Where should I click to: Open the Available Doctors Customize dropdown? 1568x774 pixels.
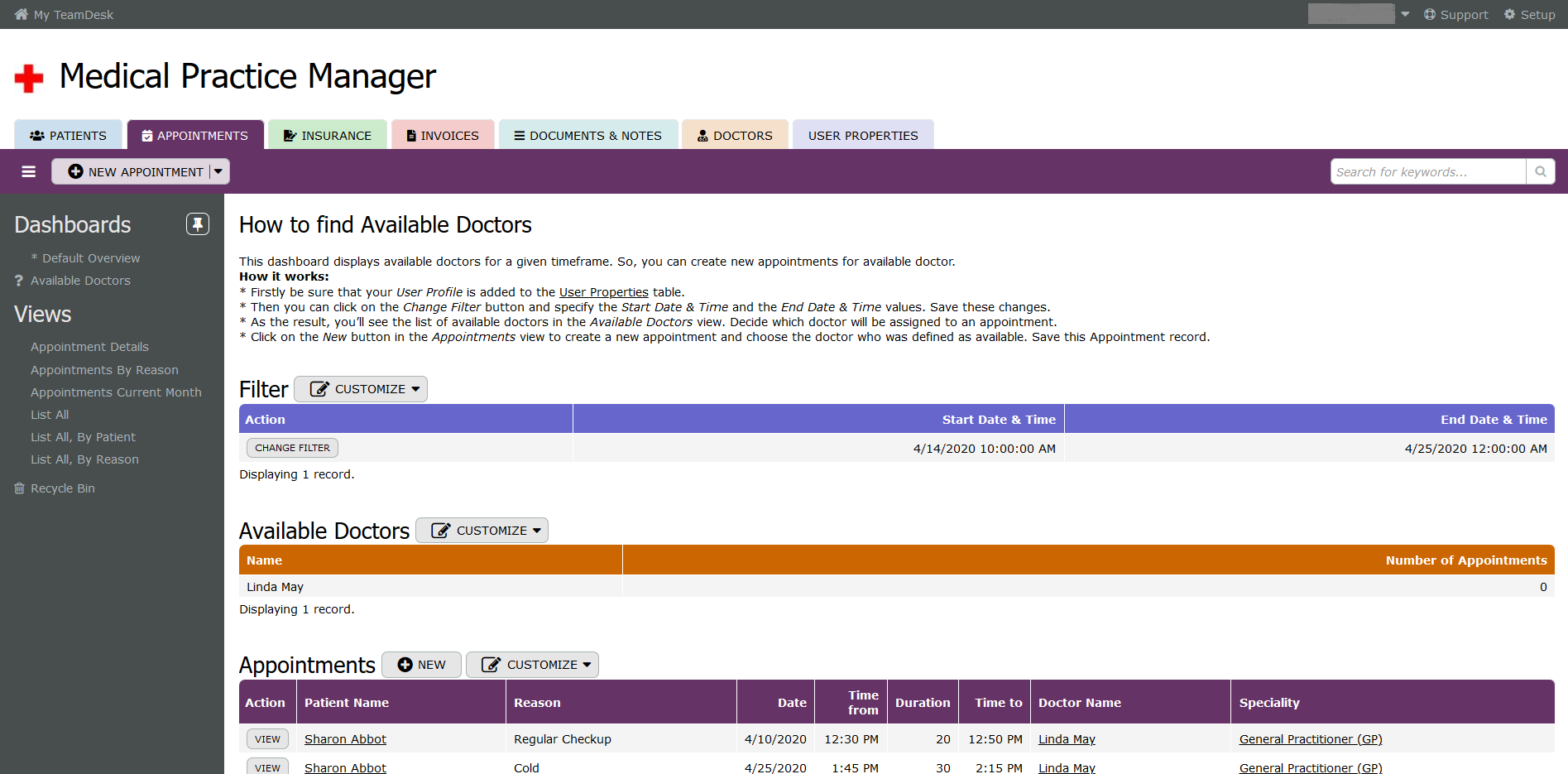pyautogui.click(x=482, y=531)
